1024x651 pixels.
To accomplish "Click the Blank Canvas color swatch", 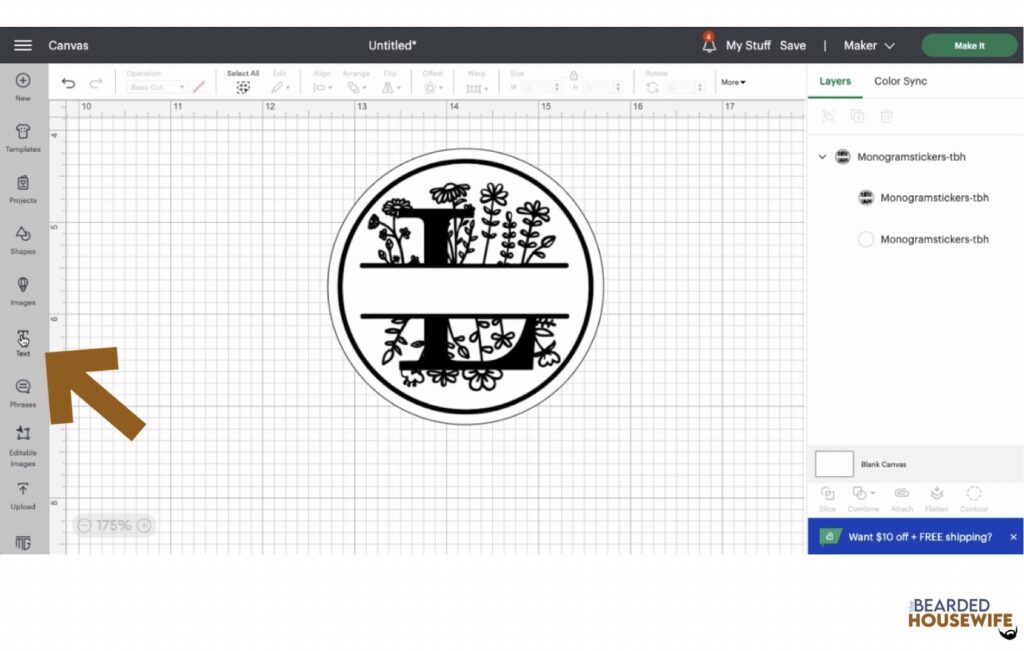I will [834, 464].
